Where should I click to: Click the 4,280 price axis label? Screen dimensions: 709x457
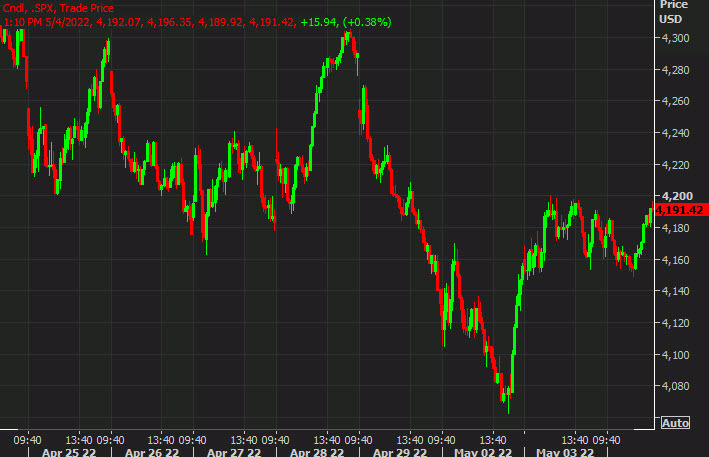click(x=676, y=70)
